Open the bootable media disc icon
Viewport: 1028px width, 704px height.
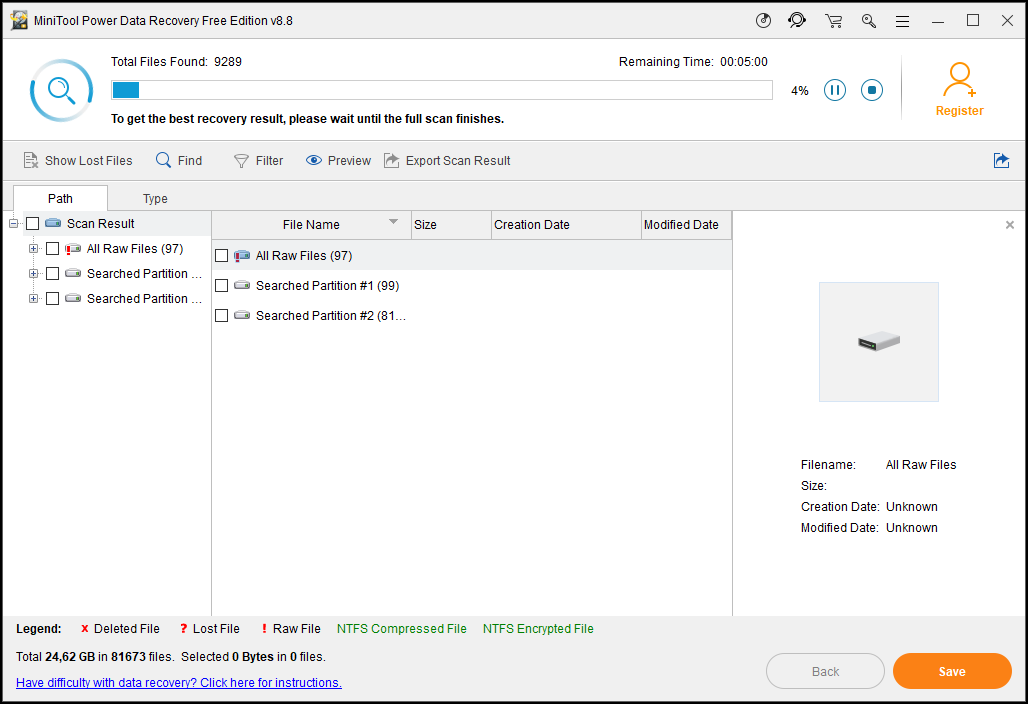point(763,21)
